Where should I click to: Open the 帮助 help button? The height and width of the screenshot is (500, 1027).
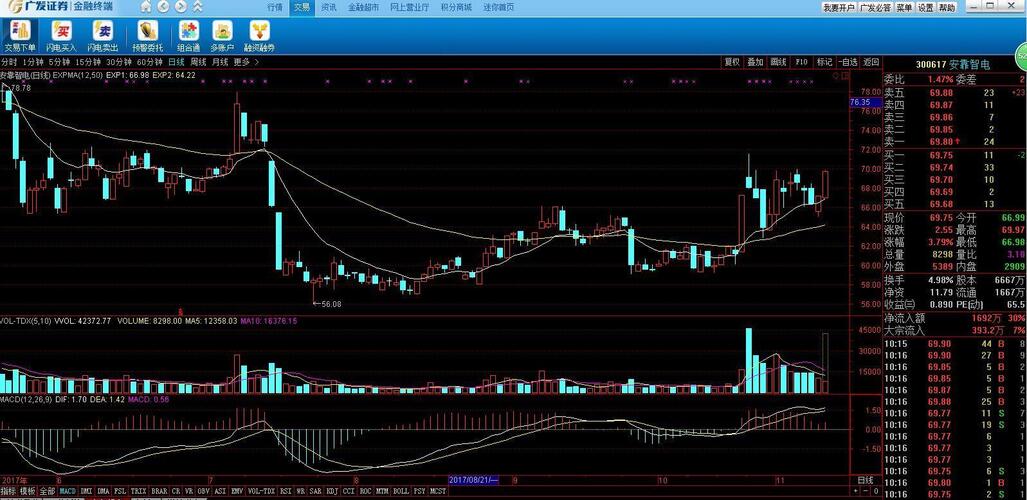coord(947,8)
